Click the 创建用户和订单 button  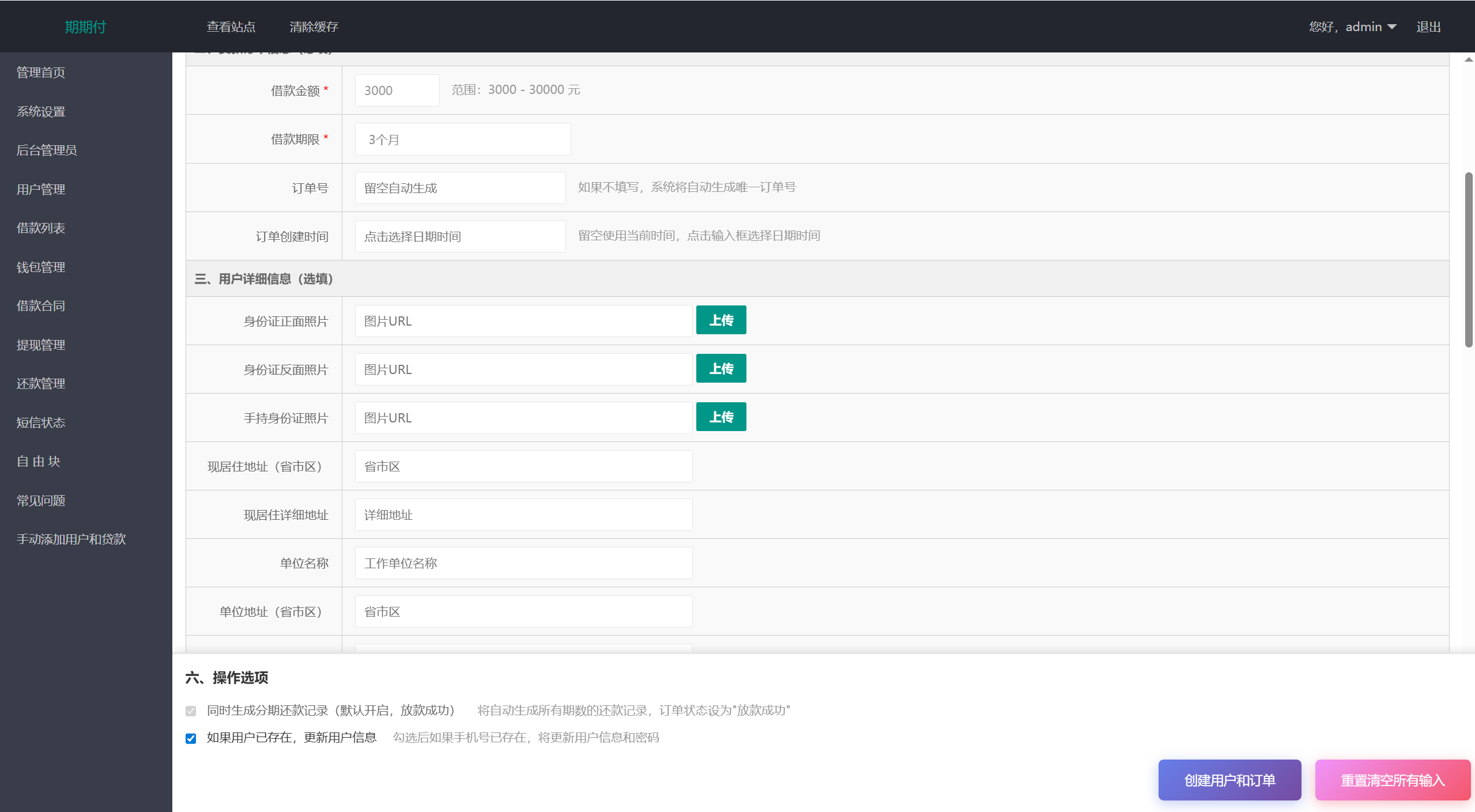click(x=1229, y=780)
